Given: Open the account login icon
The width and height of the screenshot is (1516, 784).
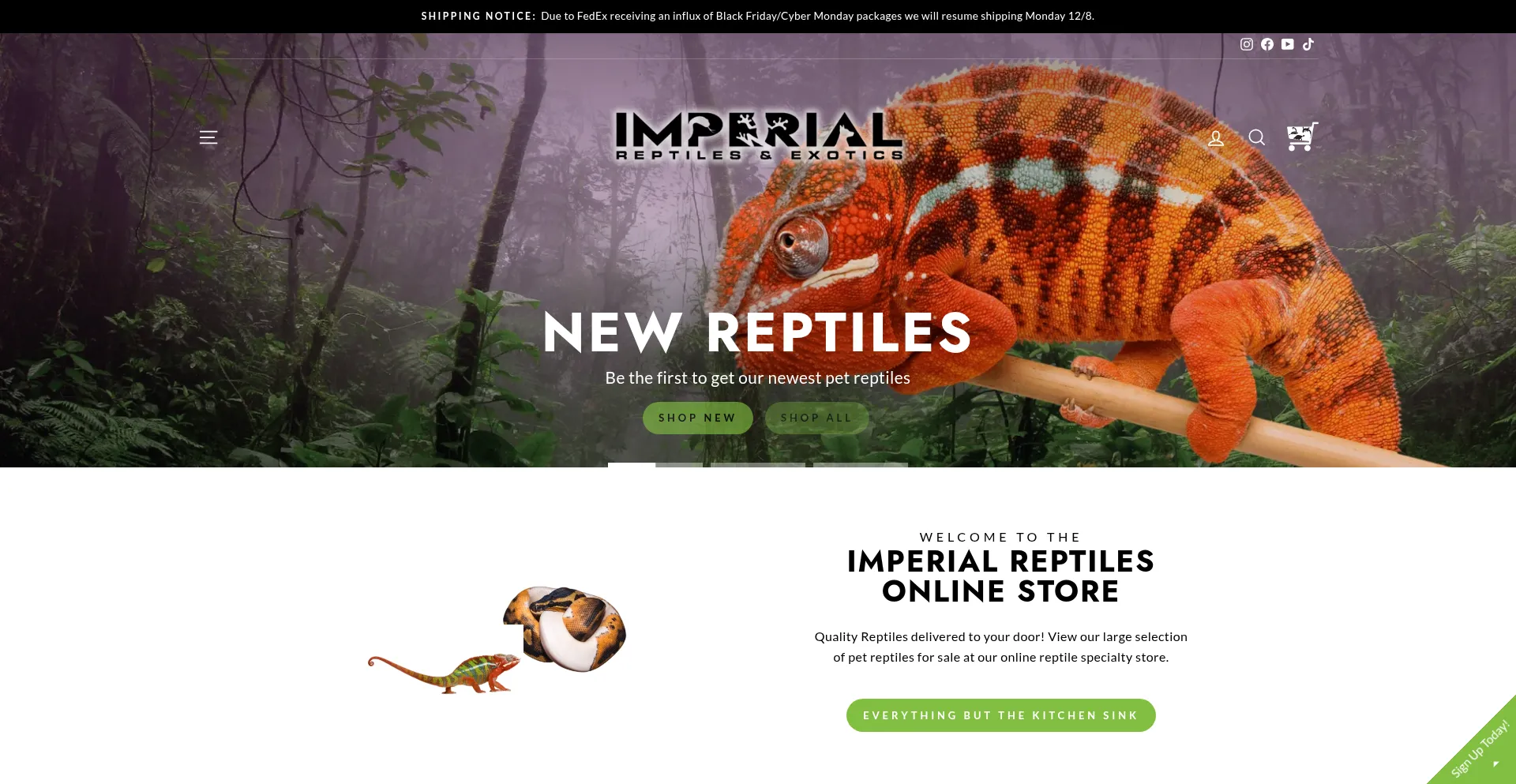Looking at the screenshot, I should (1216, 138).
